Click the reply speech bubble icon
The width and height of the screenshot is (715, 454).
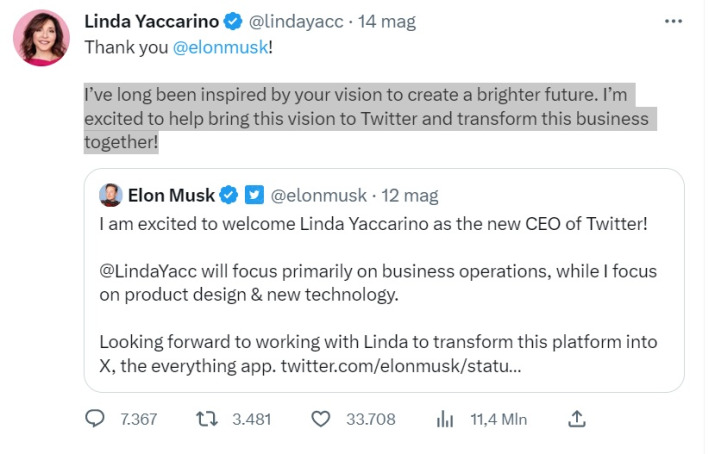[96, 419]
